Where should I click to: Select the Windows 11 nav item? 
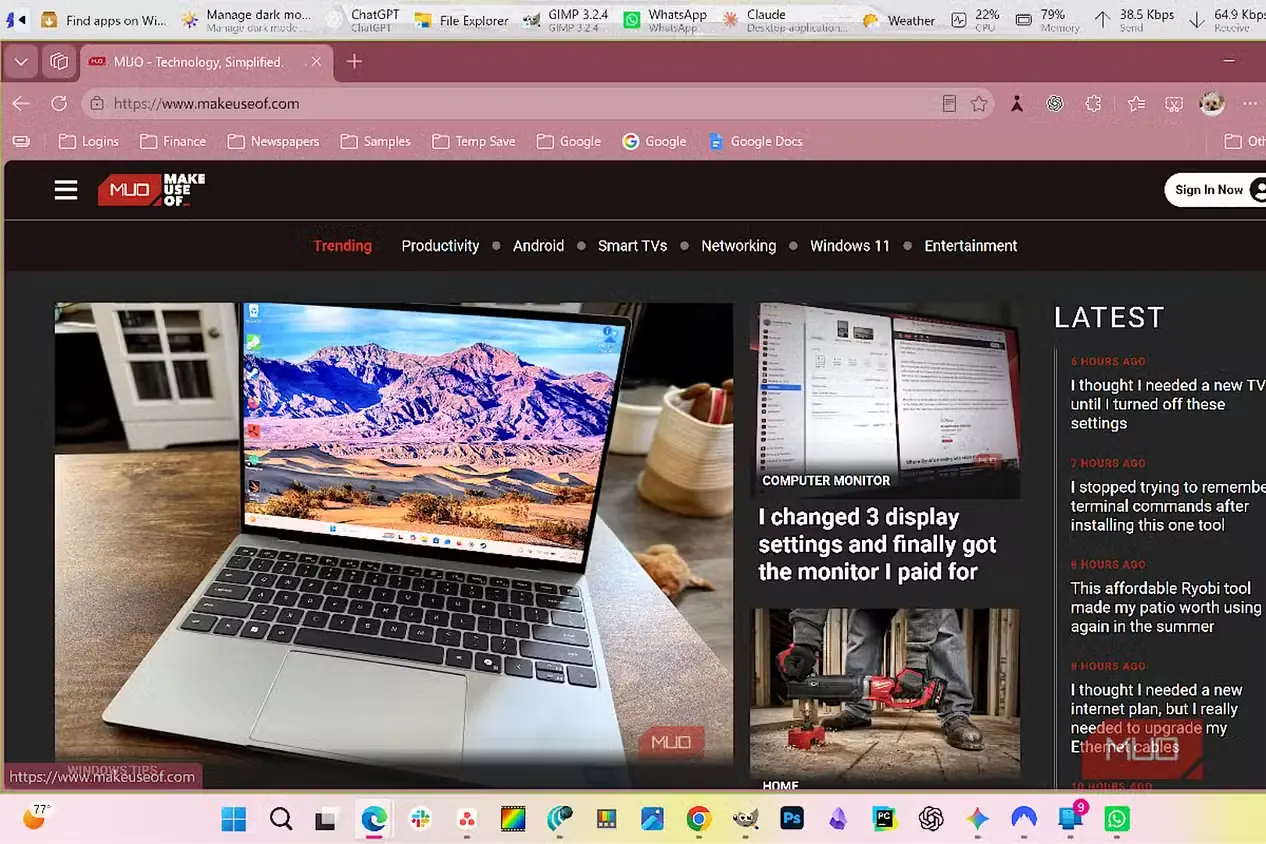coord(849,246)
